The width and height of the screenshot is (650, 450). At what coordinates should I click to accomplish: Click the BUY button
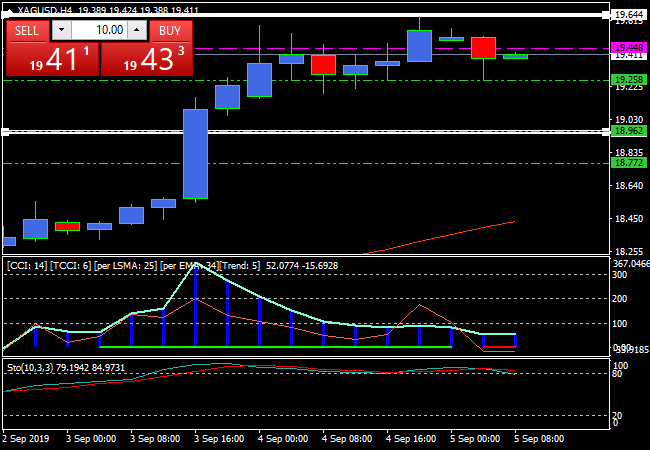(171, 31)
